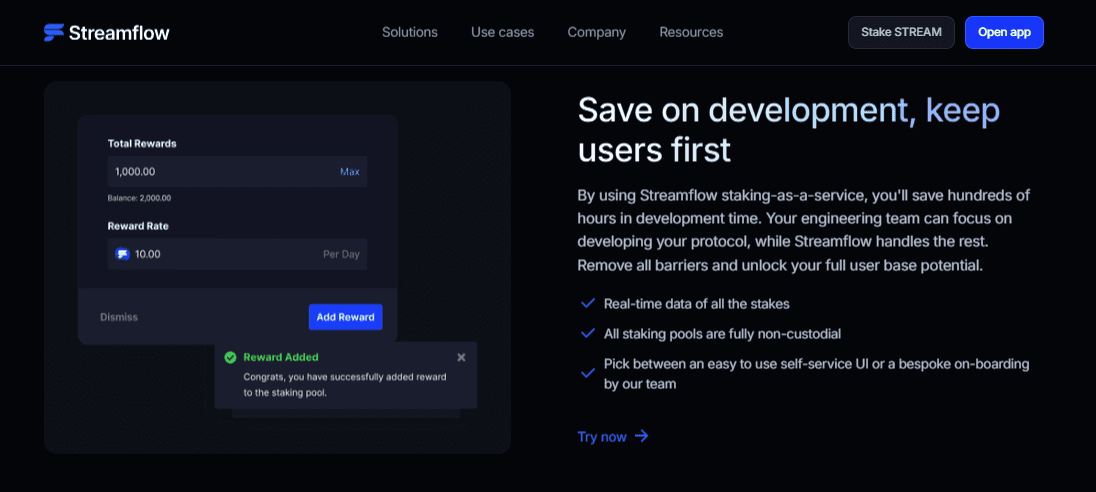Image resolution: width=1096 pixels, height=492 pixels.
Task: Click the Streamflow logo icon
Action: (x=54, y=32)
